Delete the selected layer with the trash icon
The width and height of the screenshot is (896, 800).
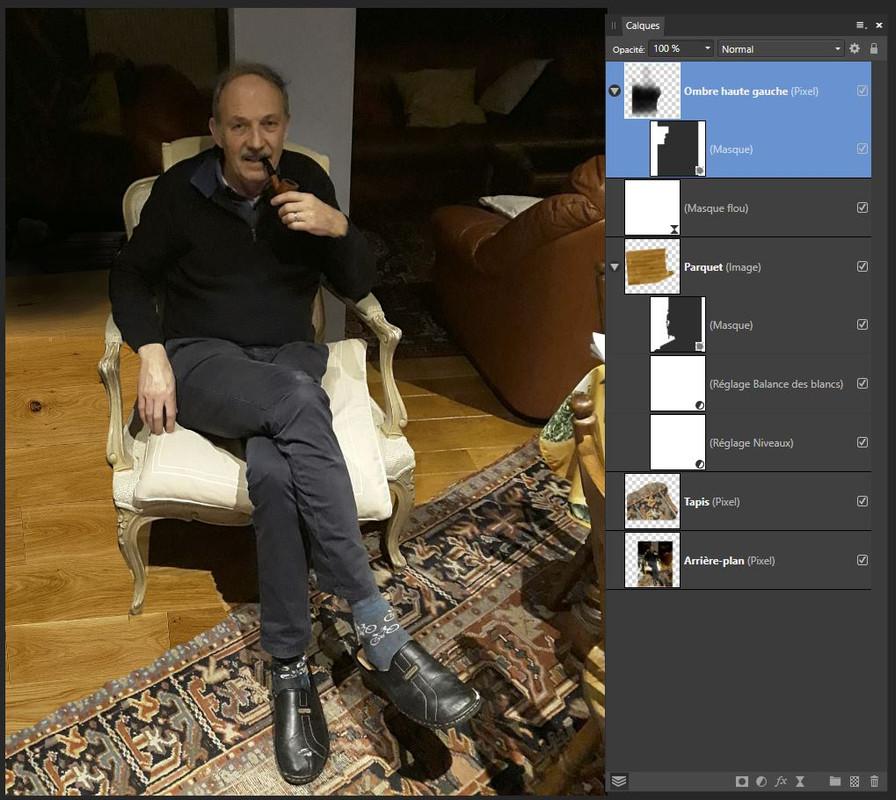(874, 781)
